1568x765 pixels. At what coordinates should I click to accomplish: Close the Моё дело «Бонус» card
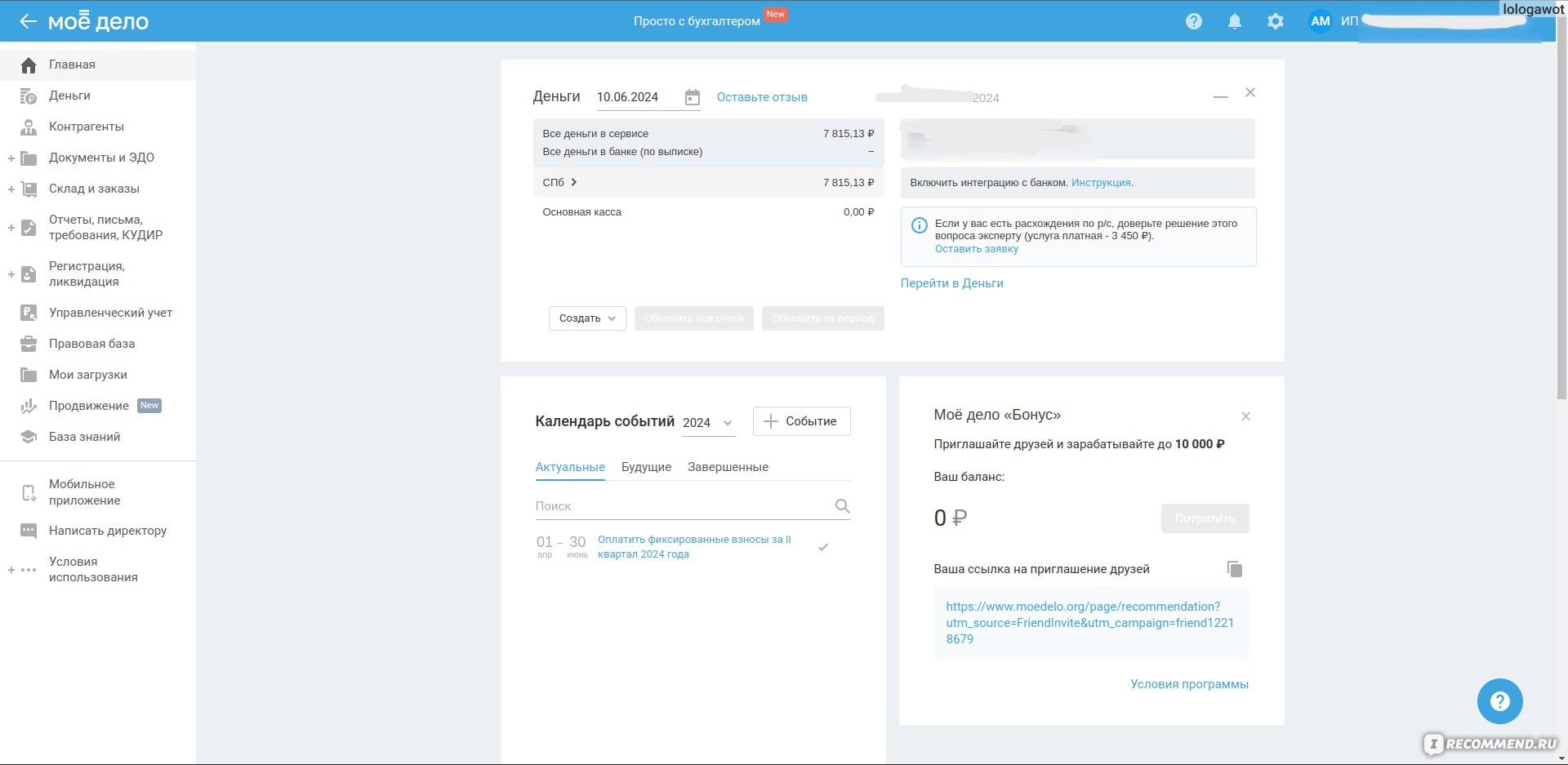tap(1246, 416)
